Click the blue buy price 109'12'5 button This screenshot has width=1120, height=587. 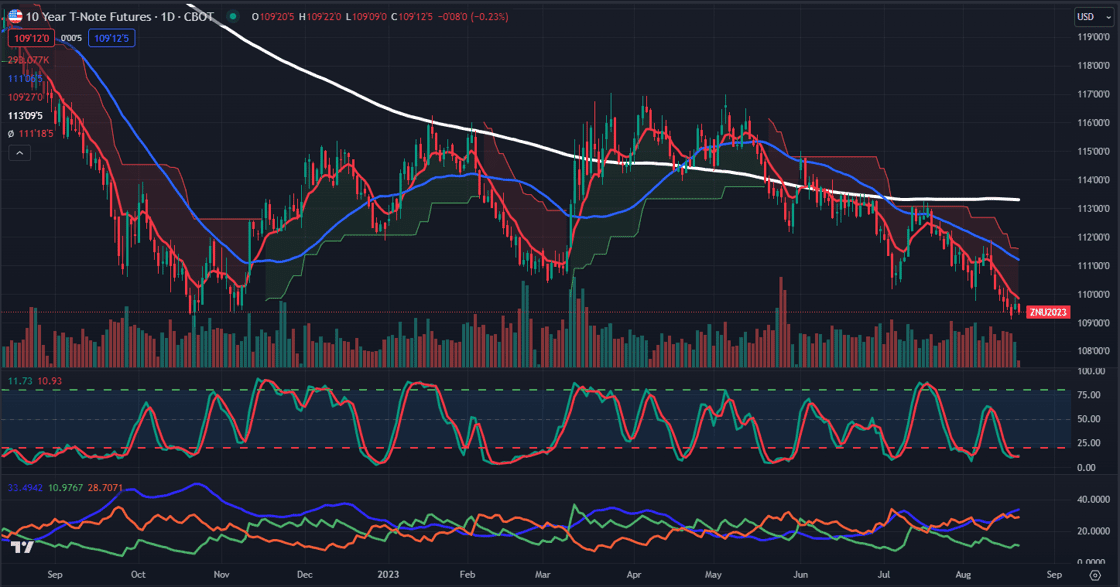pos(111,38)
